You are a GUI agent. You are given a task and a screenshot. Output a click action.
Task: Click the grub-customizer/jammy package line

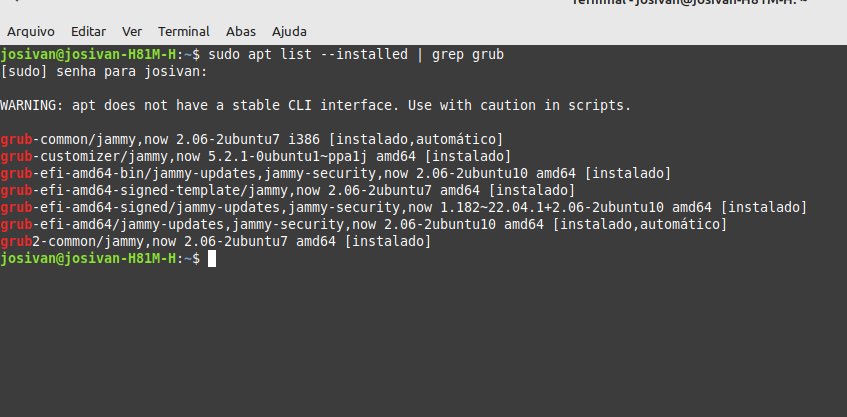tap(256, 157)
